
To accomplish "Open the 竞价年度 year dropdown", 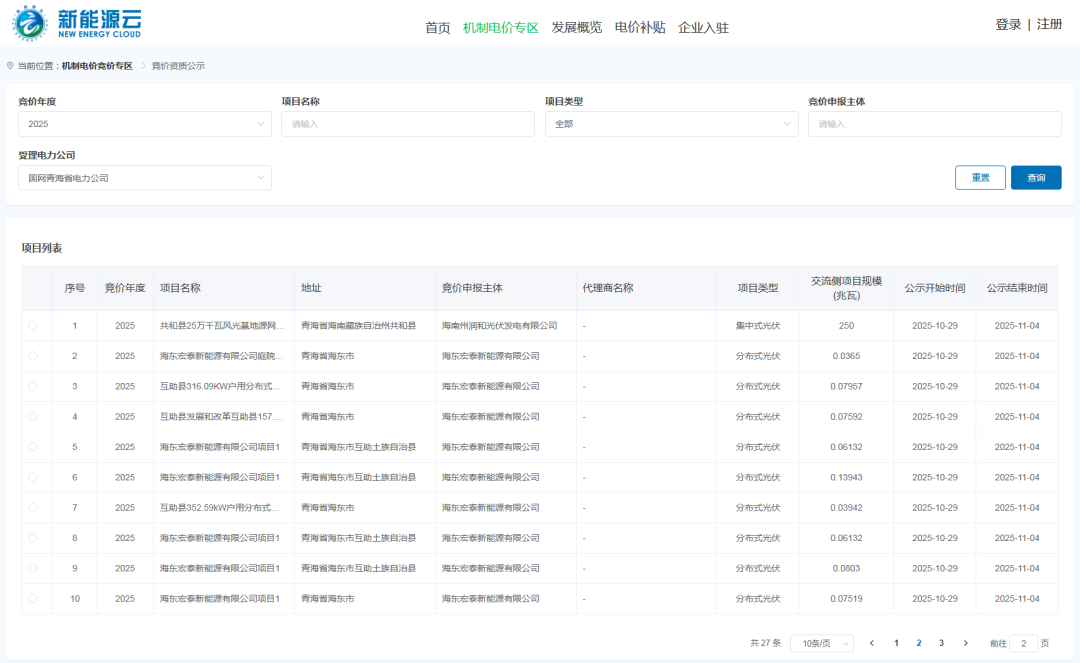I will [x=144, y=123].
